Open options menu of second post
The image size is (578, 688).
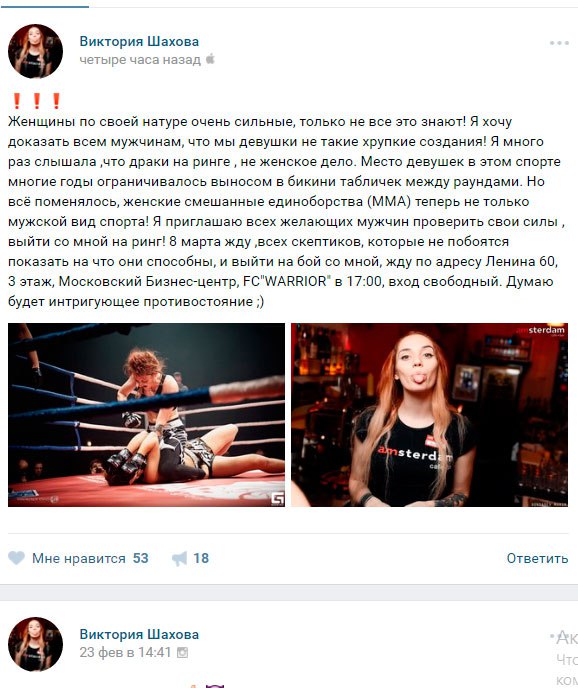click(559, 635)
